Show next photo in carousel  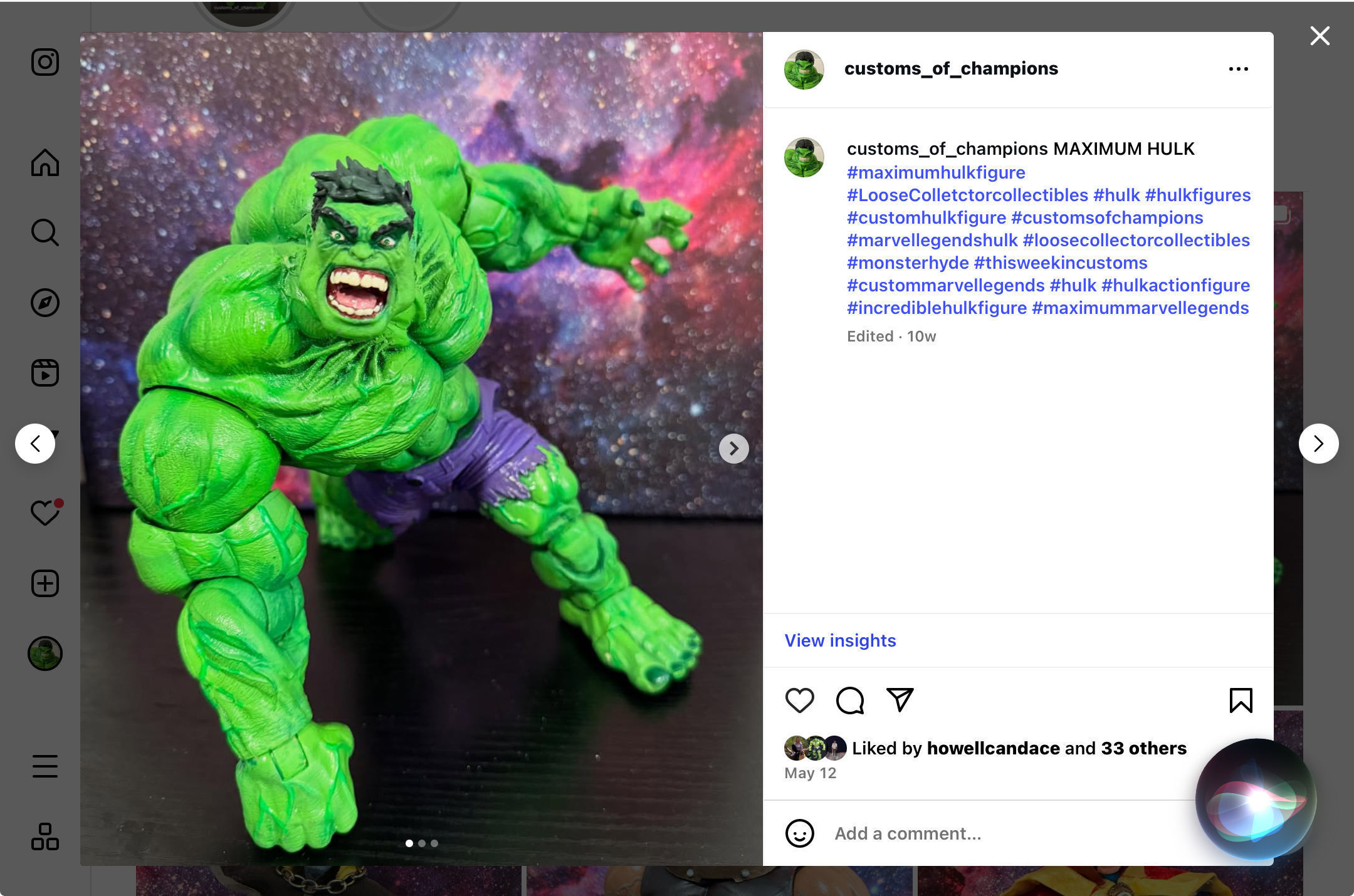tap(733, 449)
